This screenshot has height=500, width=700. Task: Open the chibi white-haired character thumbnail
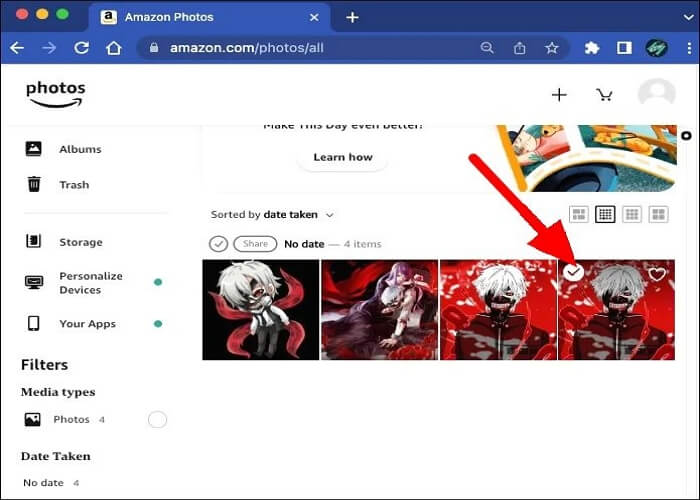(x=261, y=309)
